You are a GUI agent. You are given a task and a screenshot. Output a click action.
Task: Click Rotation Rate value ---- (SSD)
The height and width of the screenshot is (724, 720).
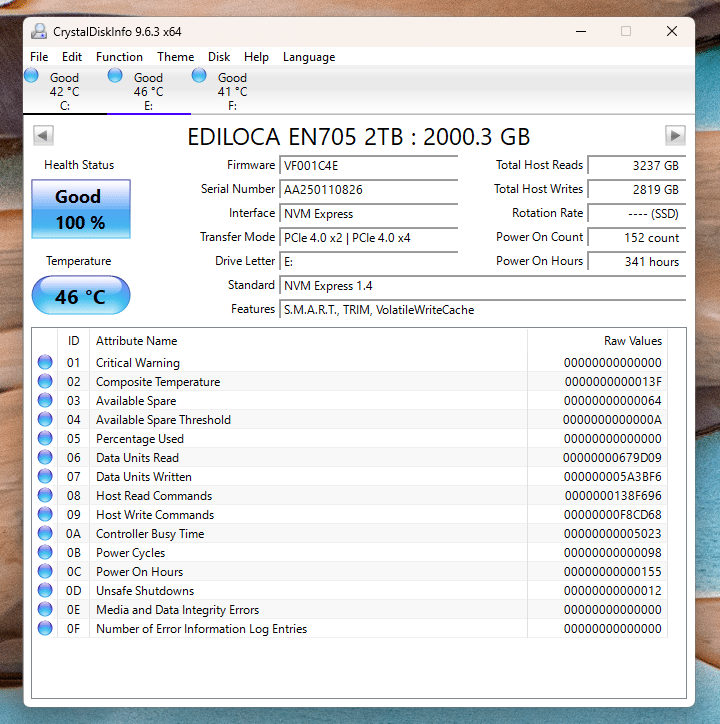[x=636, y=213]
